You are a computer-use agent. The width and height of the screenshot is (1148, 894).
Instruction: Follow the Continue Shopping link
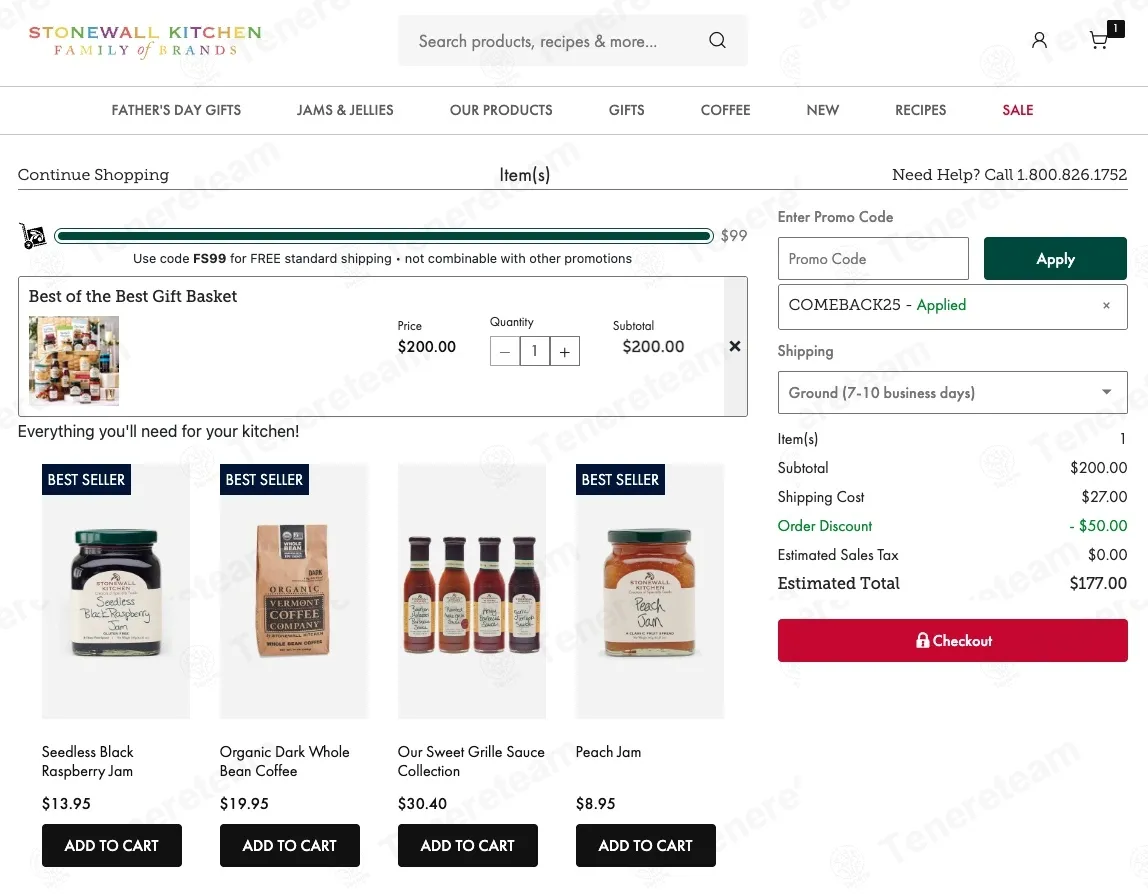93,174
